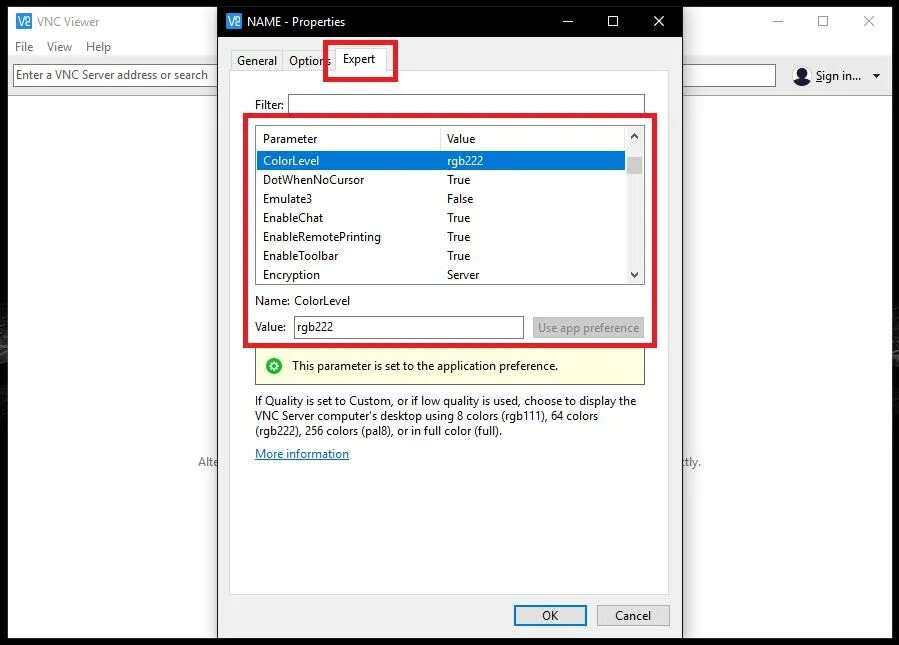The height and width of the screenshot is (645, 899).
Task: Select the EnableToolbar parameter
Action: pos(440,255)
